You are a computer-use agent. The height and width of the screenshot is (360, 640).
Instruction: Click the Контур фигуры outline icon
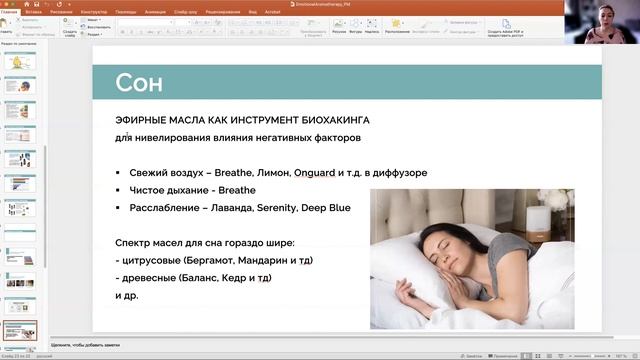point(446,31)
